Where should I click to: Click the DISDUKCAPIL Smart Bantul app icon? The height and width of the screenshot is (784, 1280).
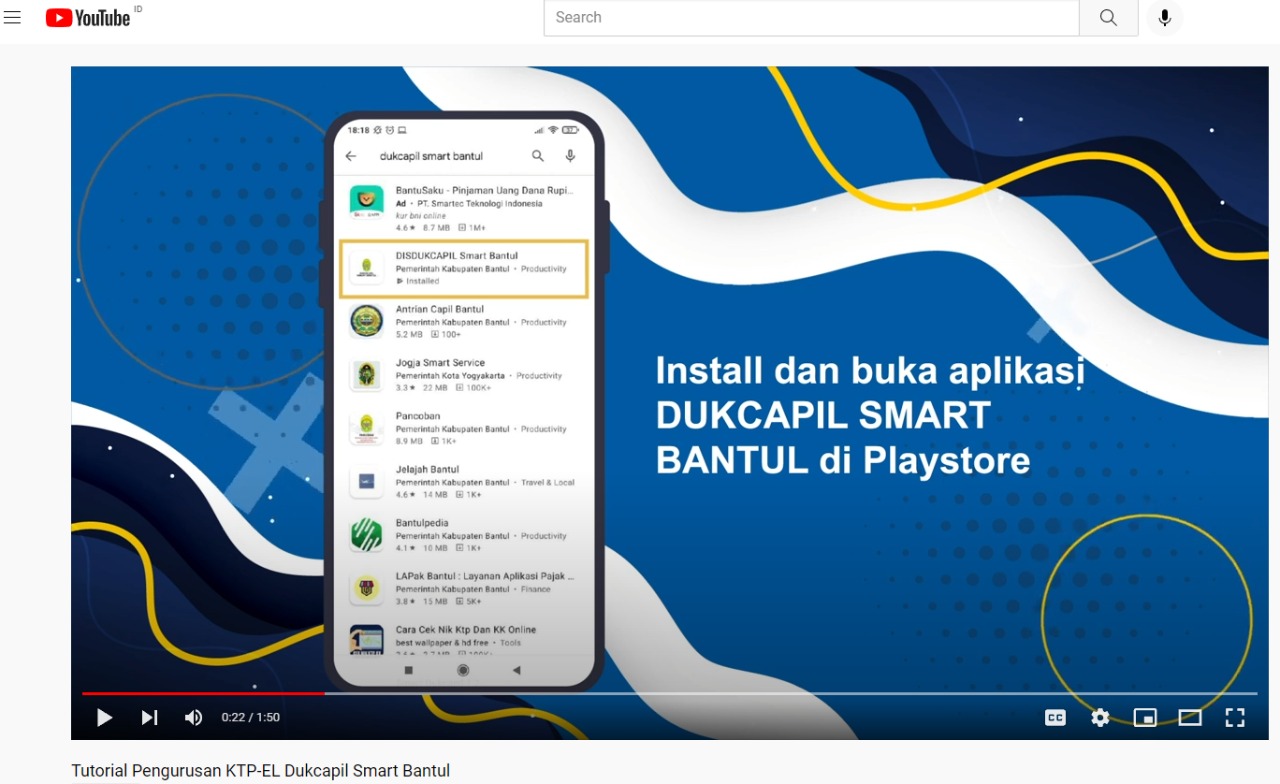point(366,268)
